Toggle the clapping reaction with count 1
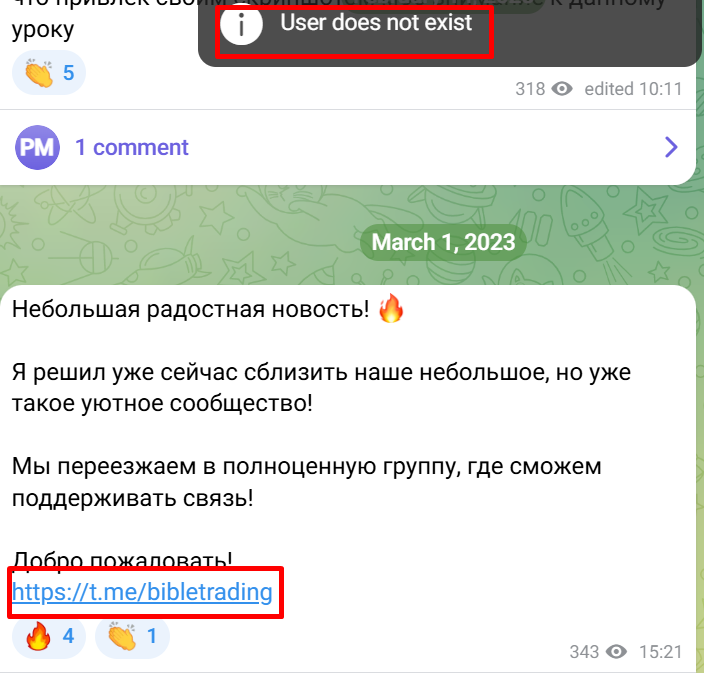 point(132,636)
